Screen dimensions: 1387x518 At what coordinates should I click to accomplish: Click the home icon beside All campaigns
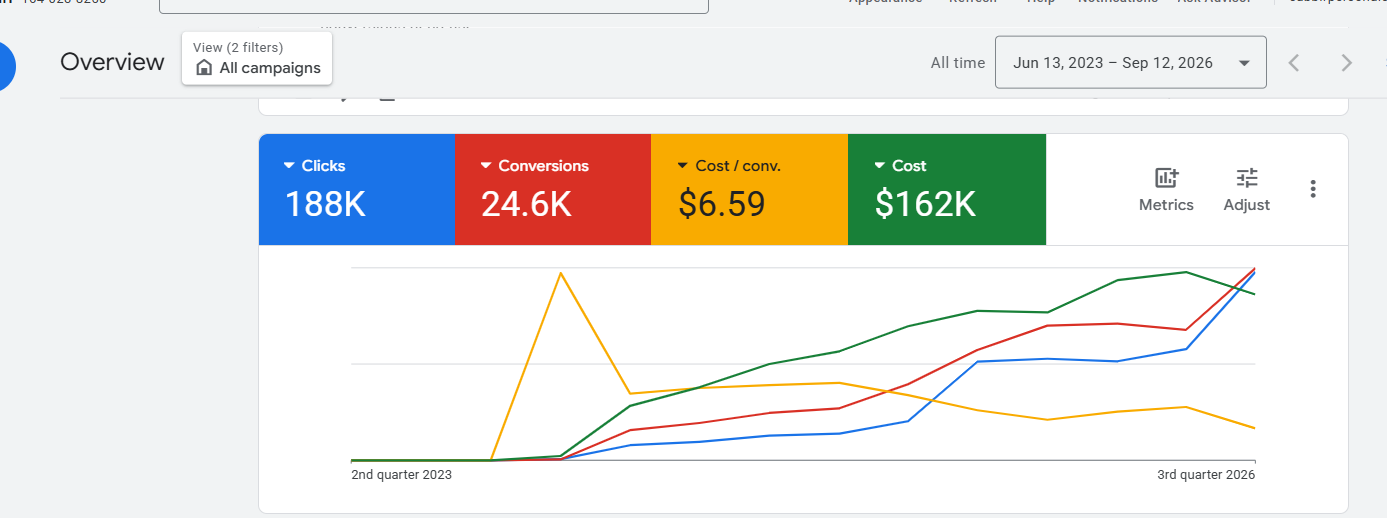(x=204, y=68)
